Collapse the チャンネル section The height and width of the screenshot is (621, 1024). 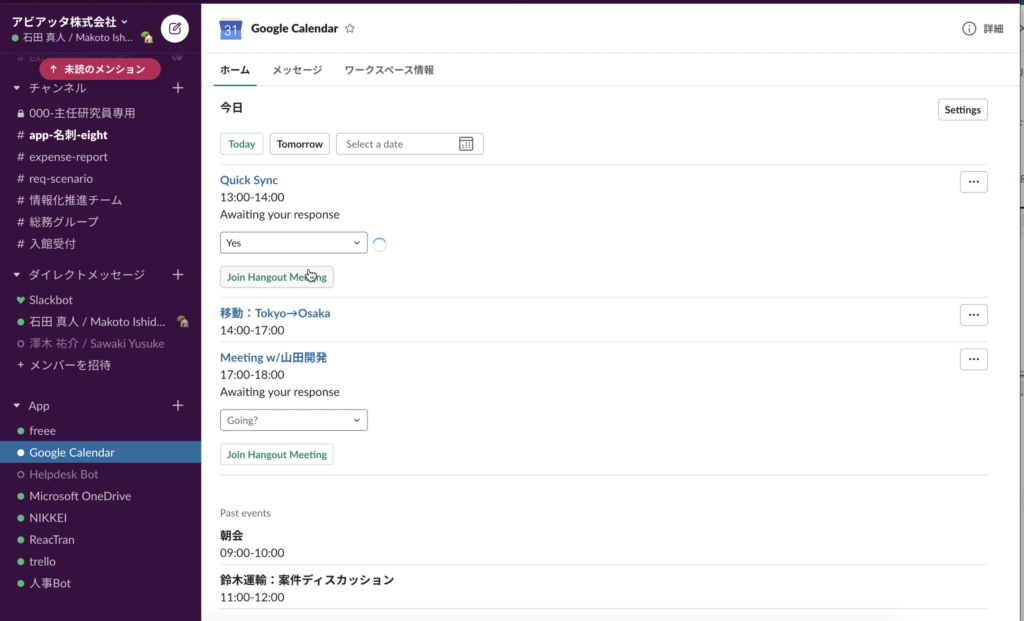click(x=17, y=88)
